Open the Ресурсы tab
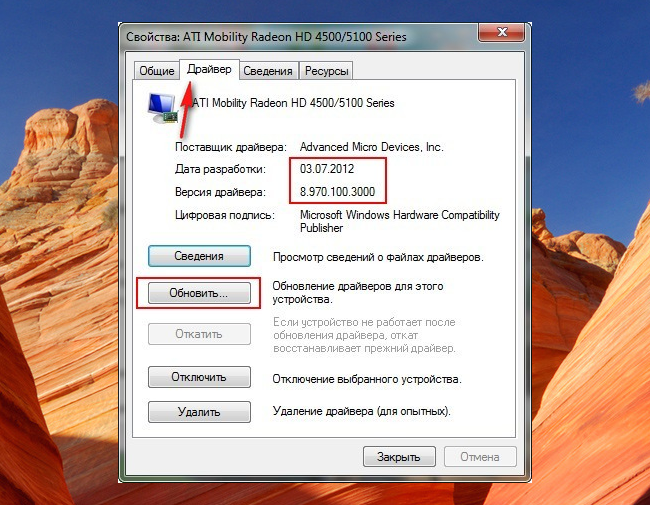 326,71
